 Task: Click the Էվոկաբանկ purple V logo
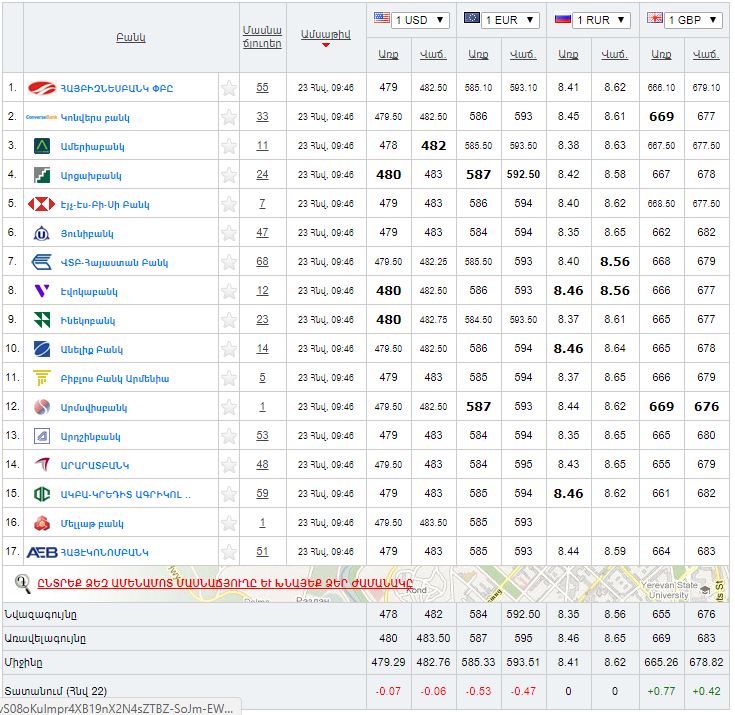pyautogui.click(x=42, y=291)
